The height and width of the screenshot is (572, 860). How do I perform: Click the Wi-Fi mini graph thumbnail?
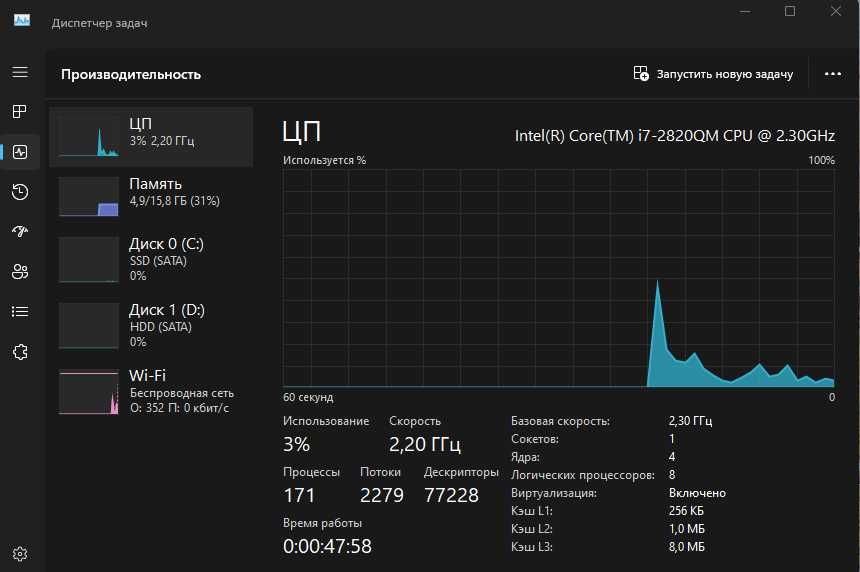89,393
